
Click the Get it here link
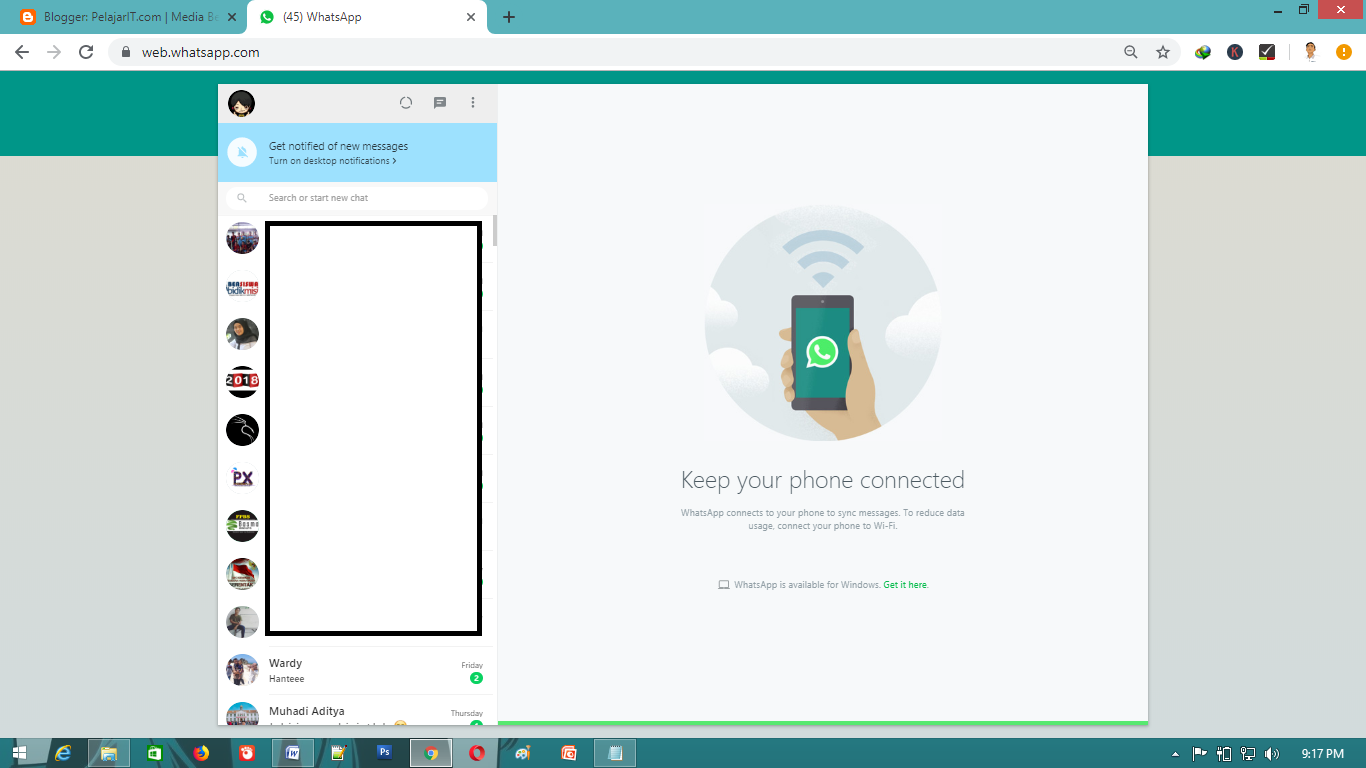[903, 584]
